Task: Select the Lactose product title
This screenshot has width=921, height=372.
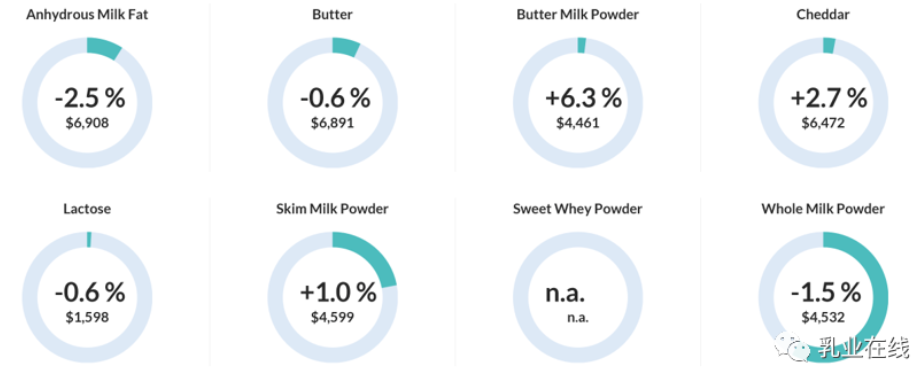Action: [x=87, y=209]
